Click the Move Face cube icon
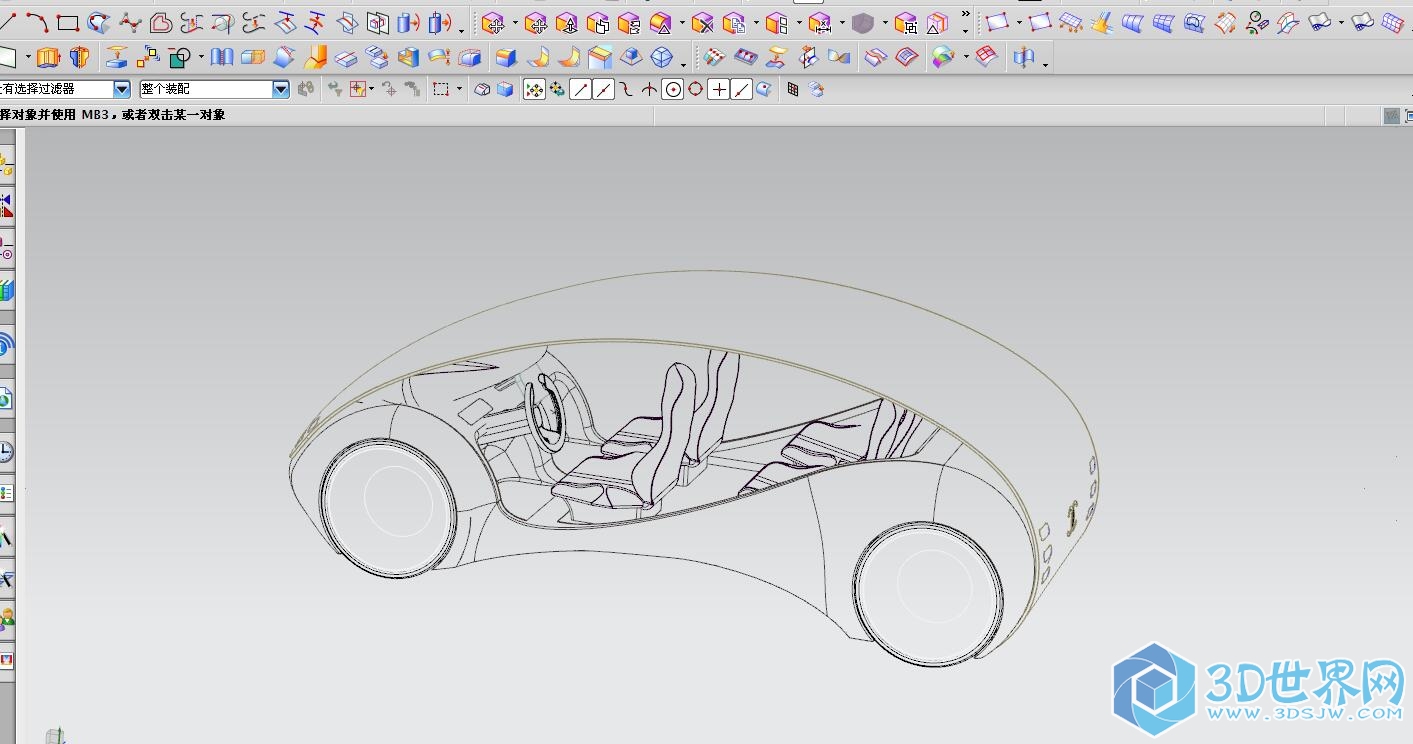The width and height of the screenshot is (1413, 744). pos(491,23)
